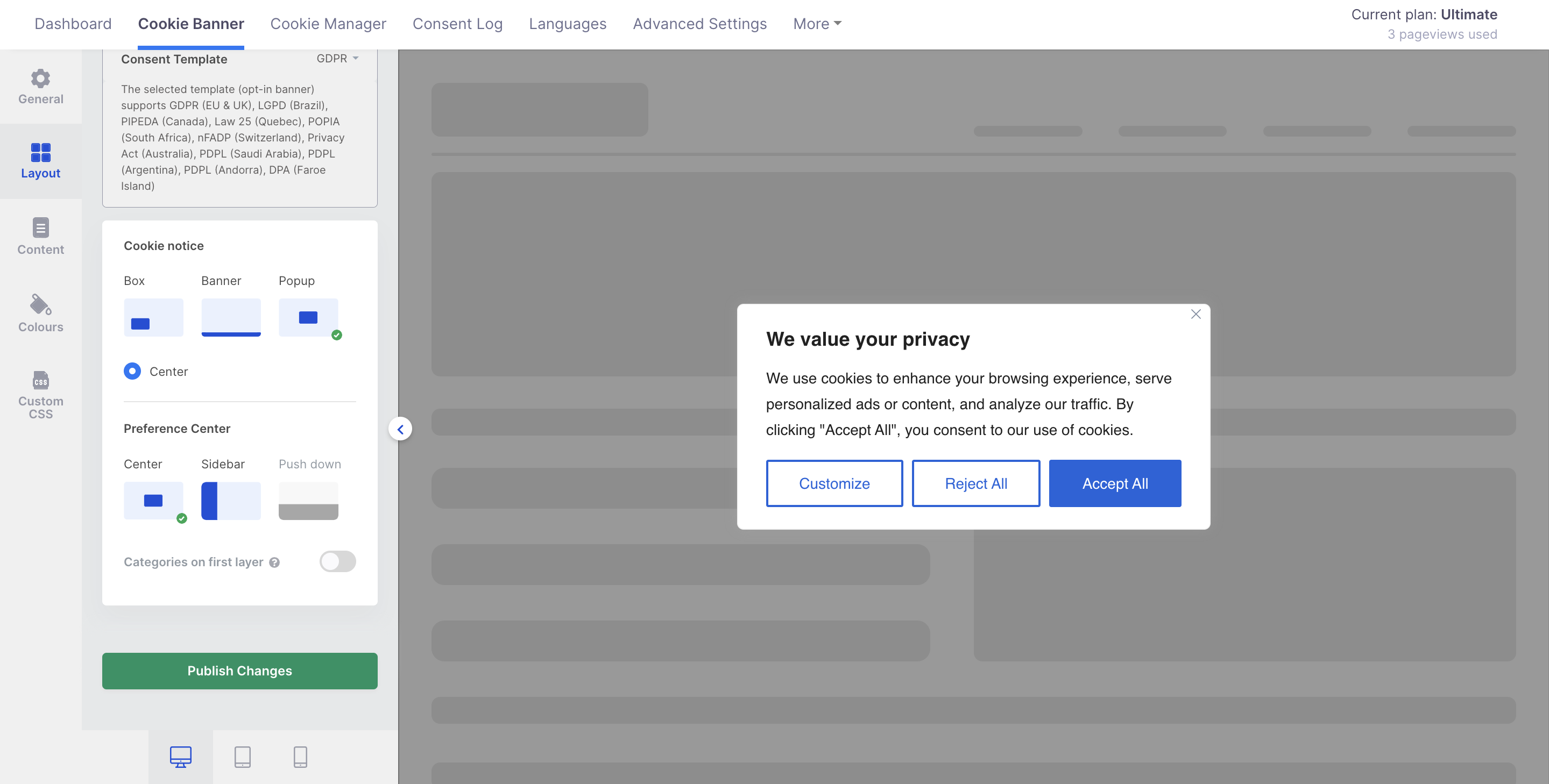The image size is (1549, 784).
Task: Choose Push down preference center layout
Action: tap(308, 501)
